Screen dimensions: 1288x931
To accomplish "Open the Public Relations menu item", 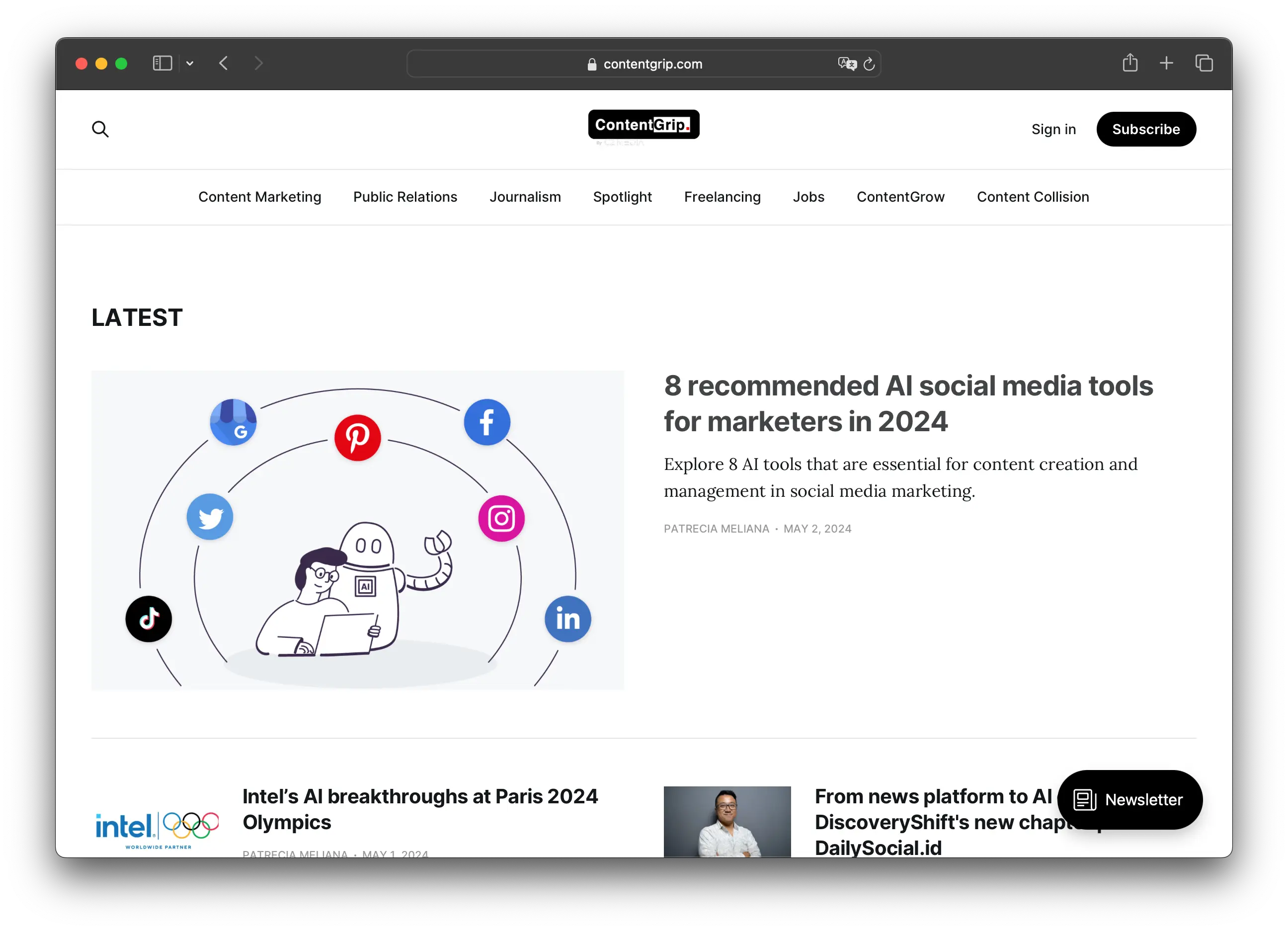I will tap(405, 197).
